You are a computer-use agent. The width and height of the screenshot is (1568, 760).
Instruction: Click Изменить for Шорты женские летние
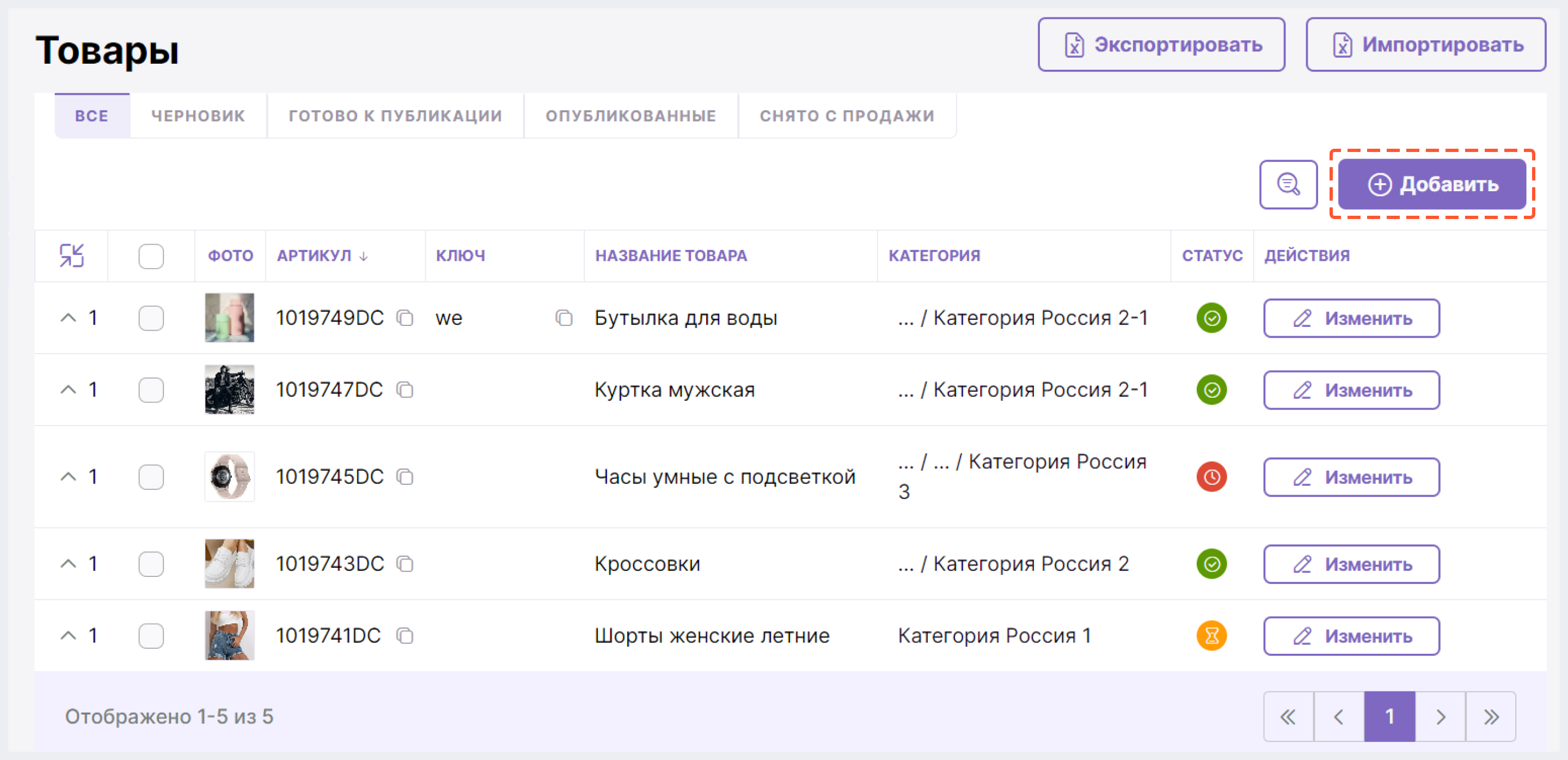tap(1351, 636)
